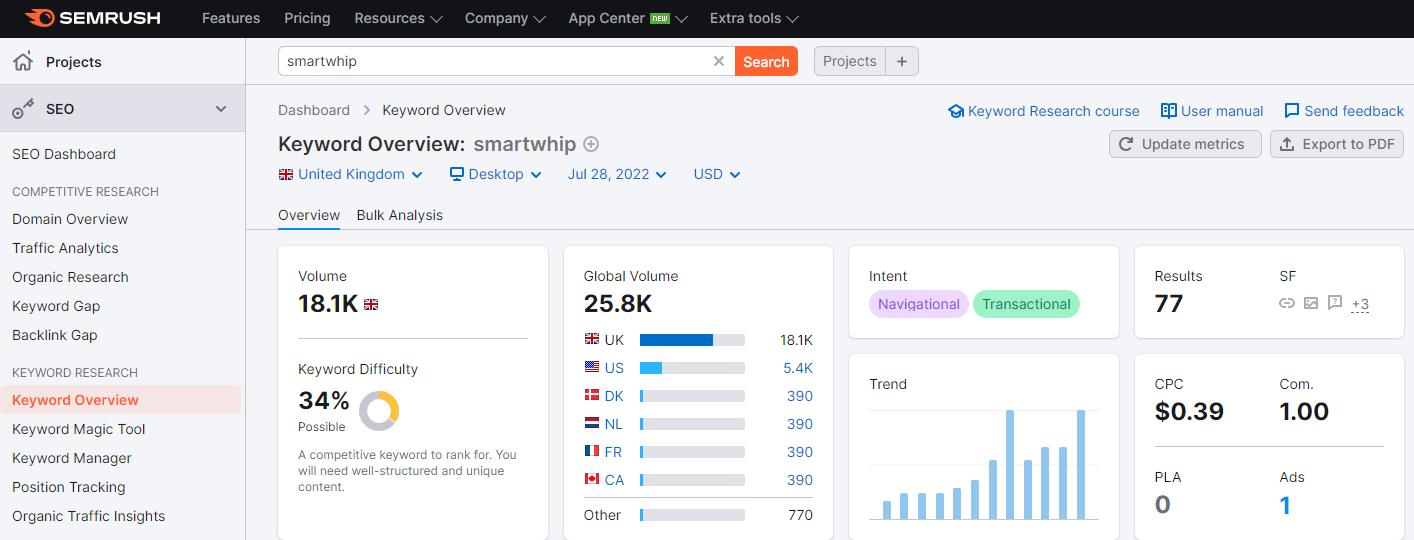Open SEO Dashboard in sidebar
Screen dimensions: 1414x540
click(64, 154)
